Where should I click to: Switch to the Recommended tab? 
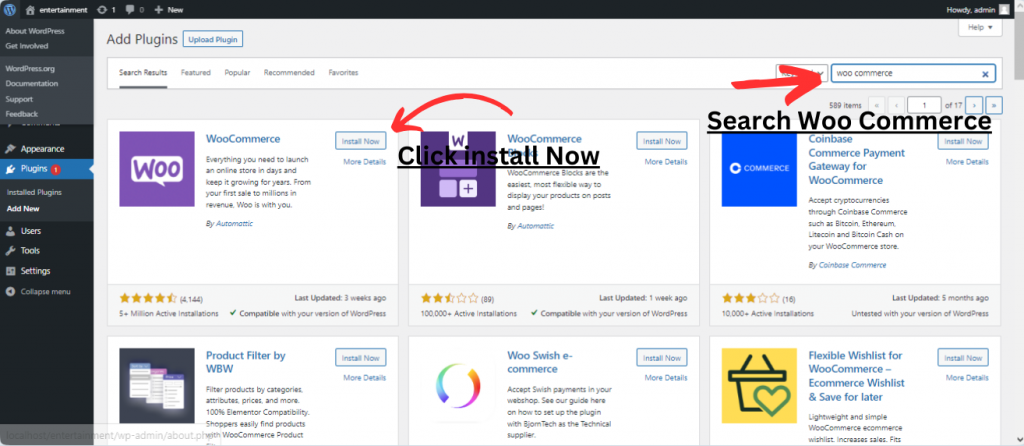pyautogui.click(x=289, y=72)
